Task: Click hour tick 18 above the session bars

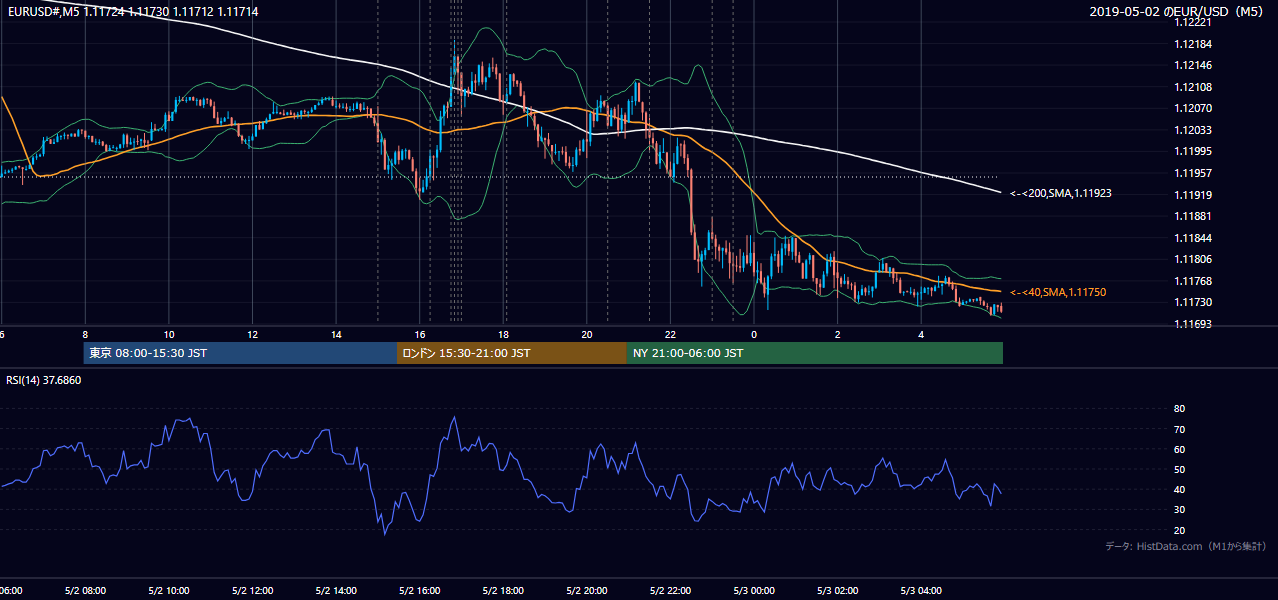Action: click(x=504, y=334)
